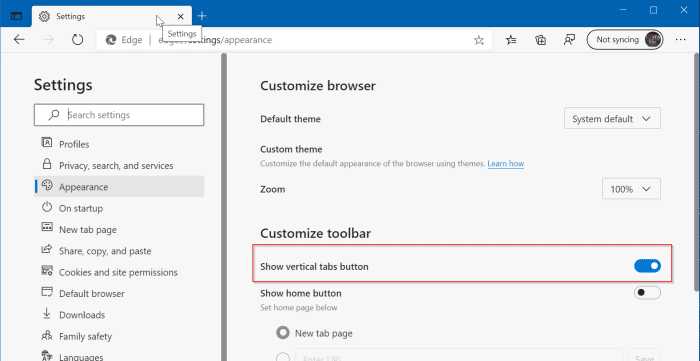Click the Edge logo in address bar
The image size is (700, 361).
(111, 40)
